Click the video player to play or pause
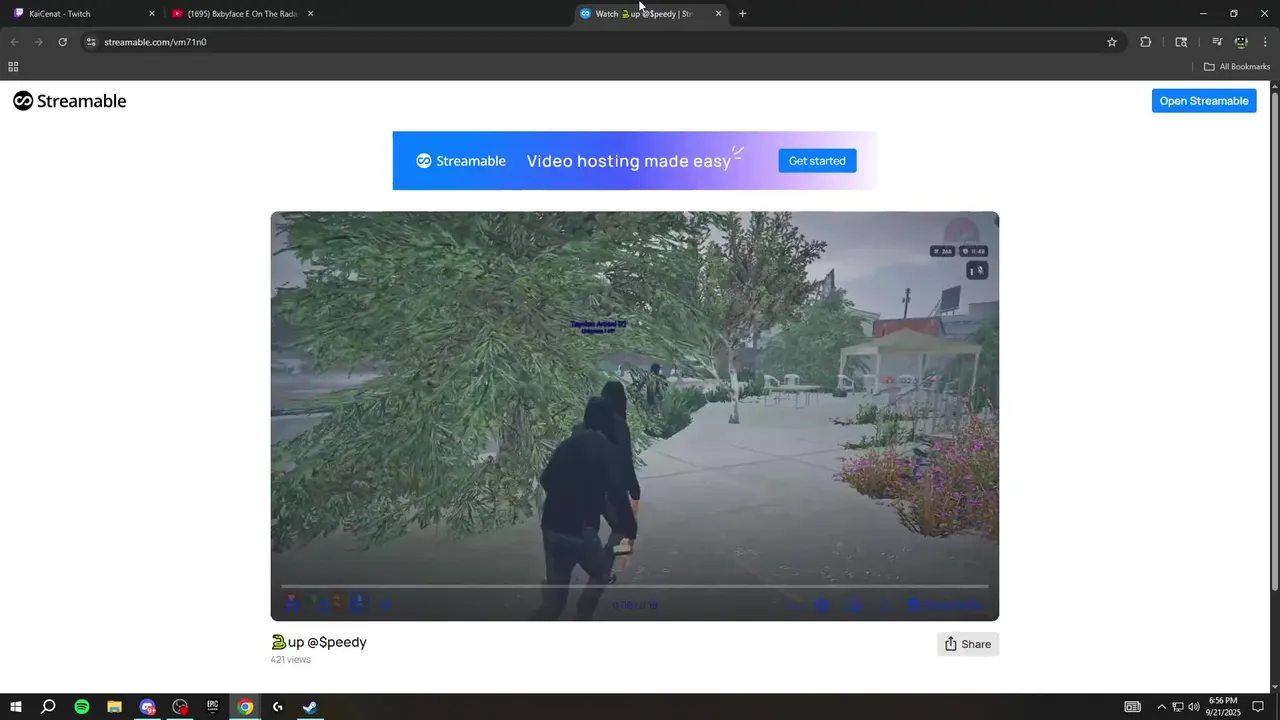 [635, 416]
